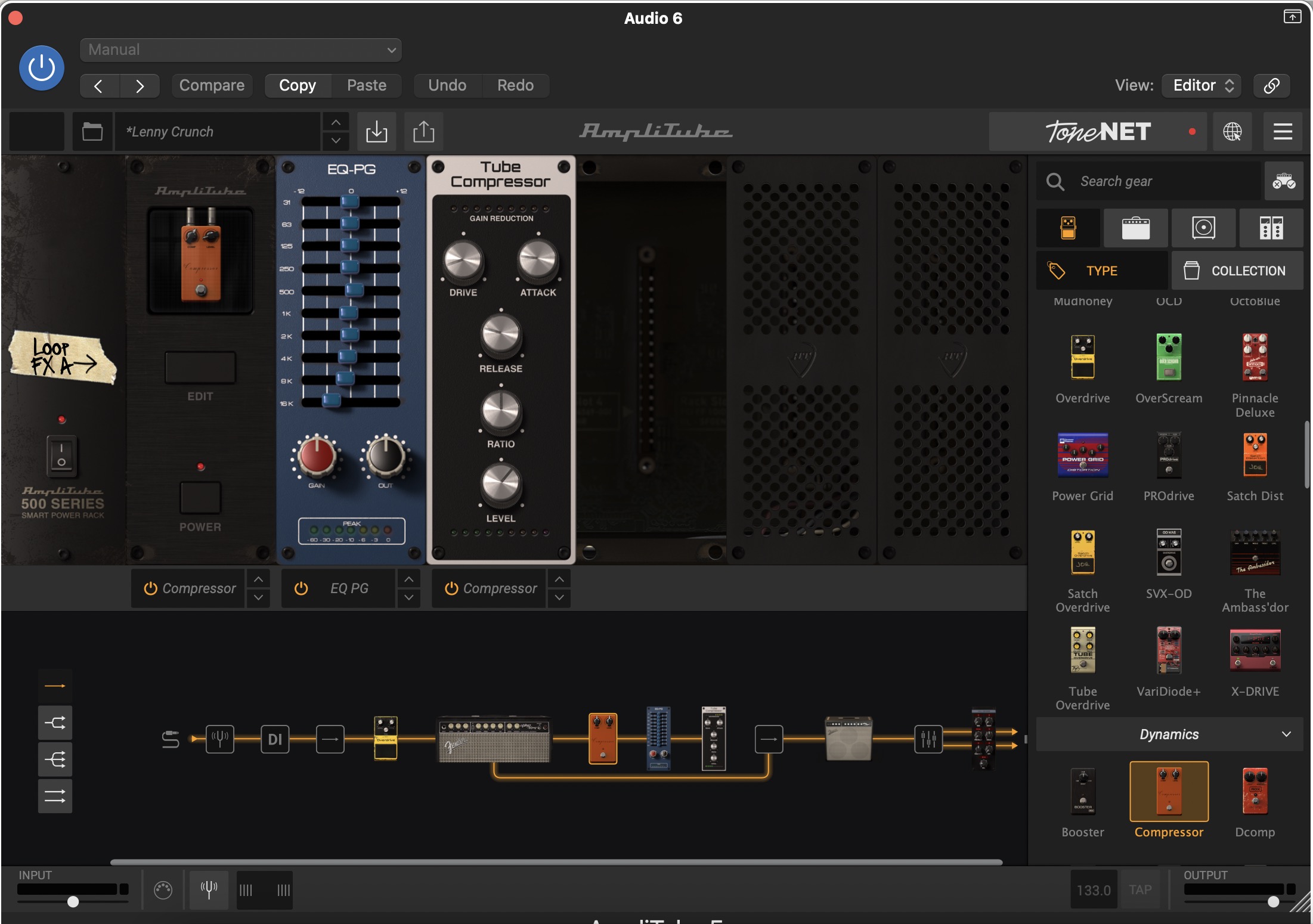
Task: Click the 500 Series rack power switch
Action: point(62,456)
